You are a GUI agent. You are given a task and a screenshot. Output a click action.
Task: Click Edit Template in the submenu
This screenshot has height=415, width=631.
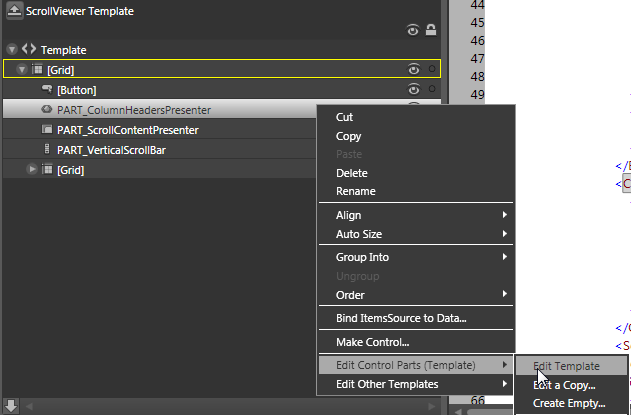(x=571, y=366)
